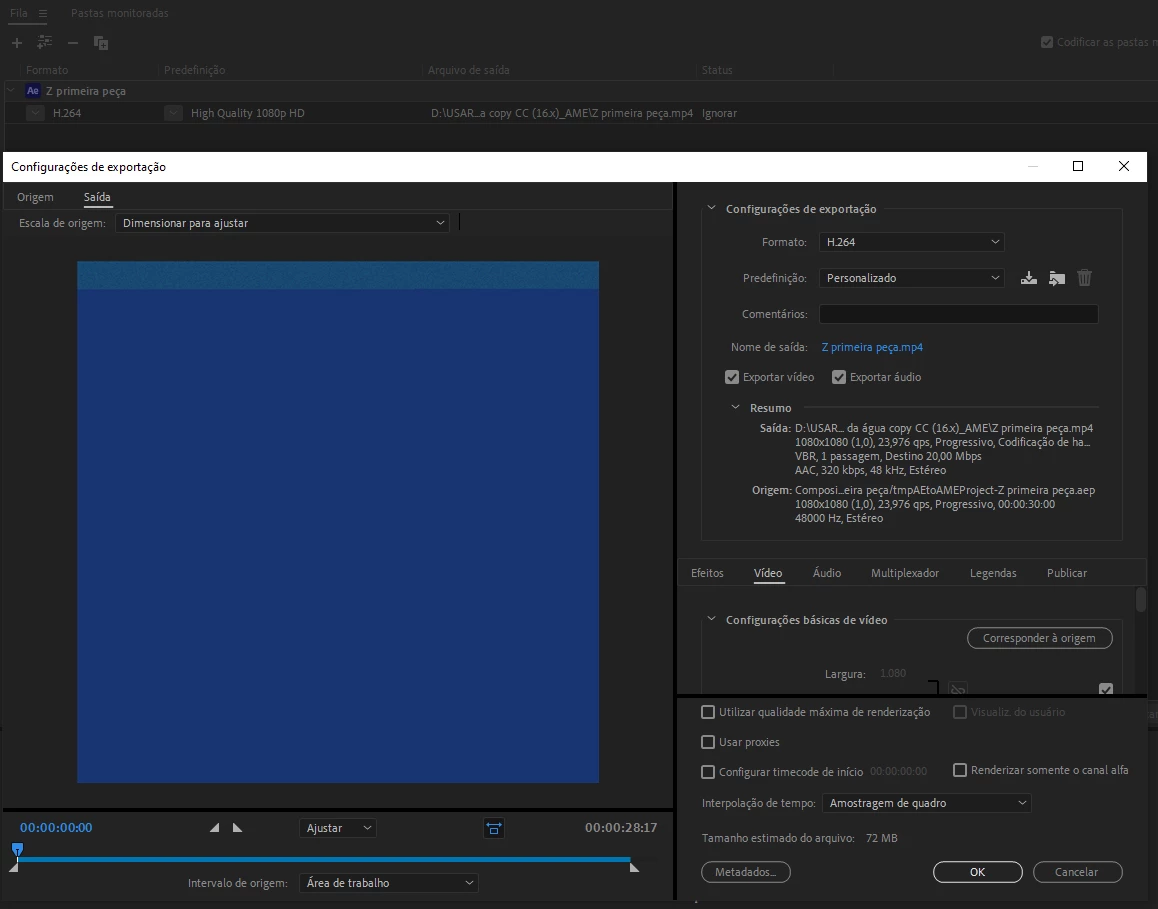Click the Set In Point marker icon

pyautogui.click(x=214, y=828)
